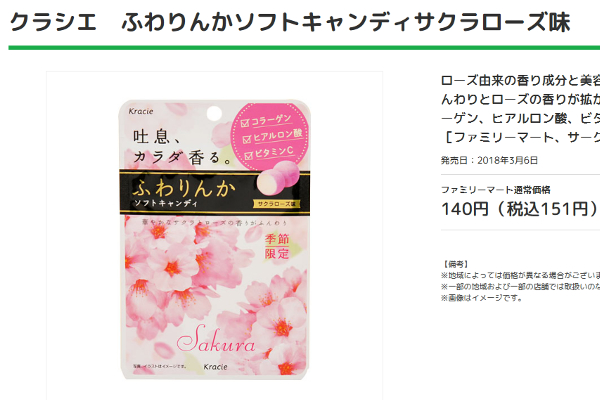This screenshot has width=600, height=400.
Task: Click the 季節限定 seasonal badge
Action: (277, 246)
